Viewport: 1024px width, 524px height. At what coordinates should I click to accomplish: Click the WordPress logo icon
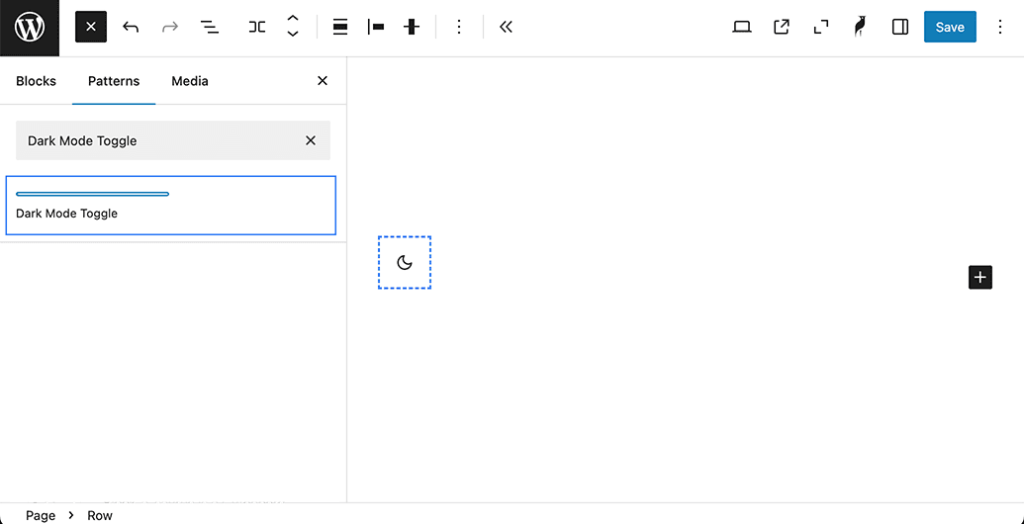click(x=29, y=27)
